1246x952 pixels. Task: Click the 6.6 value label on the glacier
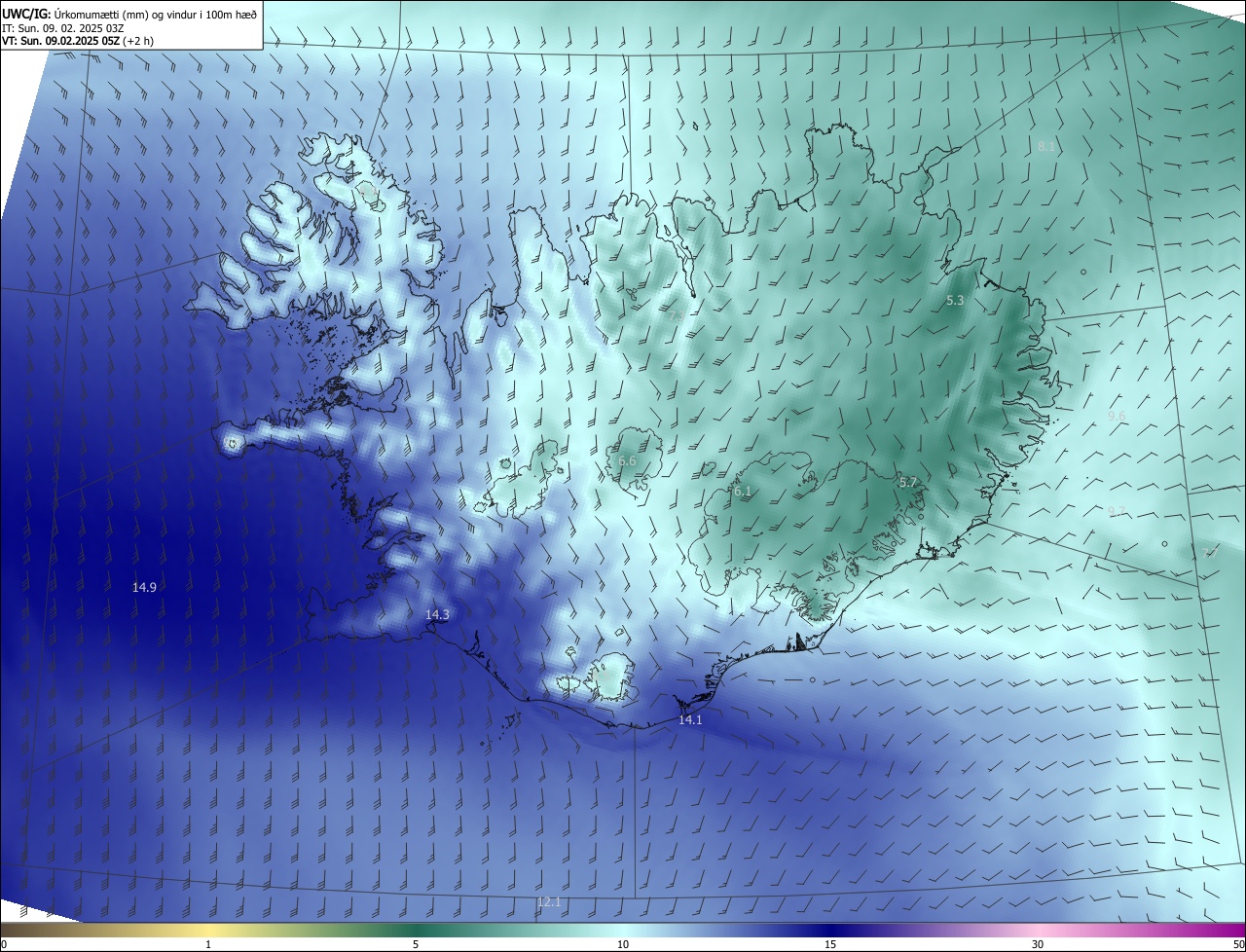[627, 460]
